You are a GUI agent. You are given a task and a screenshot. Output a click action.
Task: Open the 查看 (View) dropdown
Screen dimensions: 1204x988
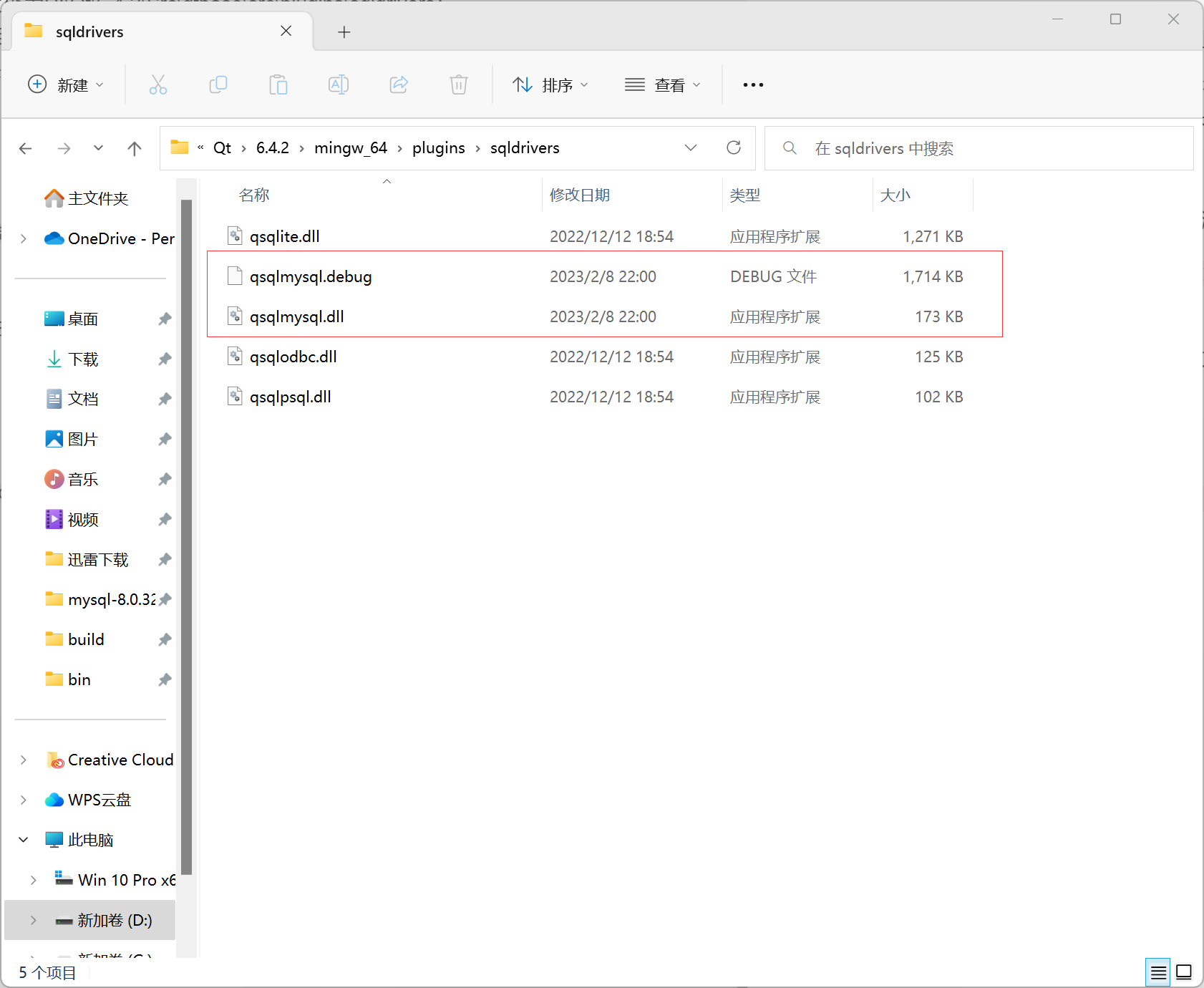[662, 85]
